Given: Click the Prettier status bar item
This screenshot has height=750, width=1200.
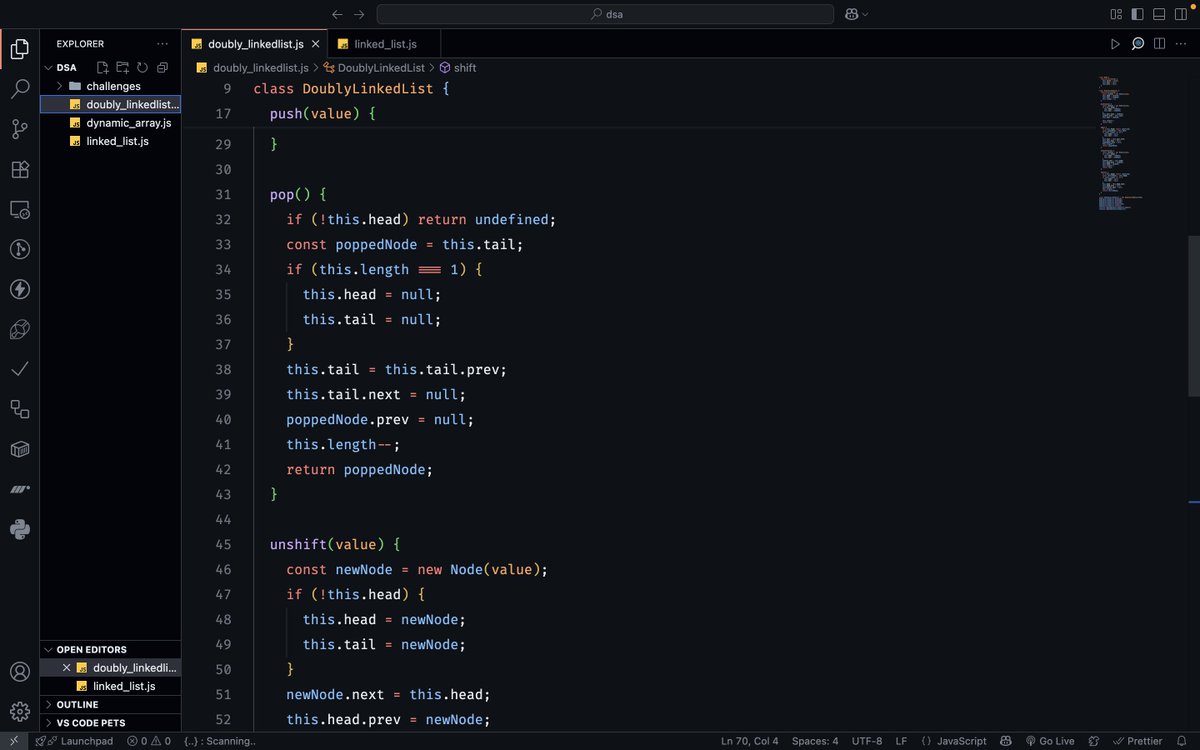Looking at the screenshot, I should [x=1137, y=741].
